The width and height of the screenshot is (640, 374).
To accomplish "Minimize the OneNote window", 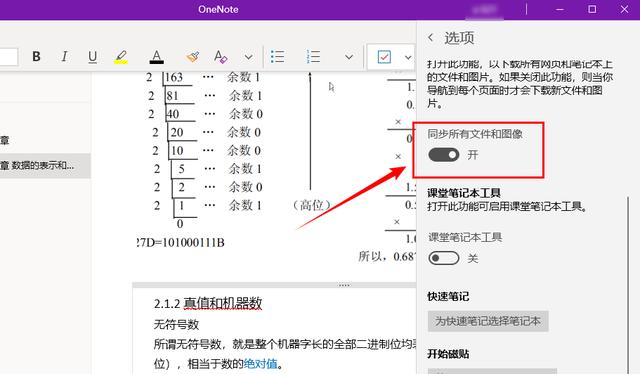I will point(560,9).
